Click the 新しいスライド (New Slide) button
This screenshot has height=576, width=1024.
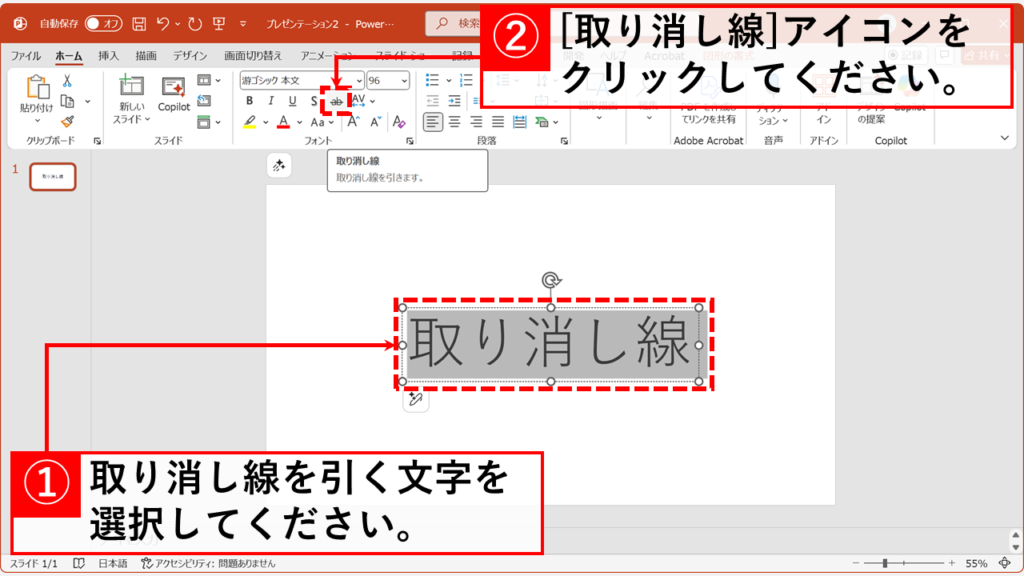pos(131,98)
